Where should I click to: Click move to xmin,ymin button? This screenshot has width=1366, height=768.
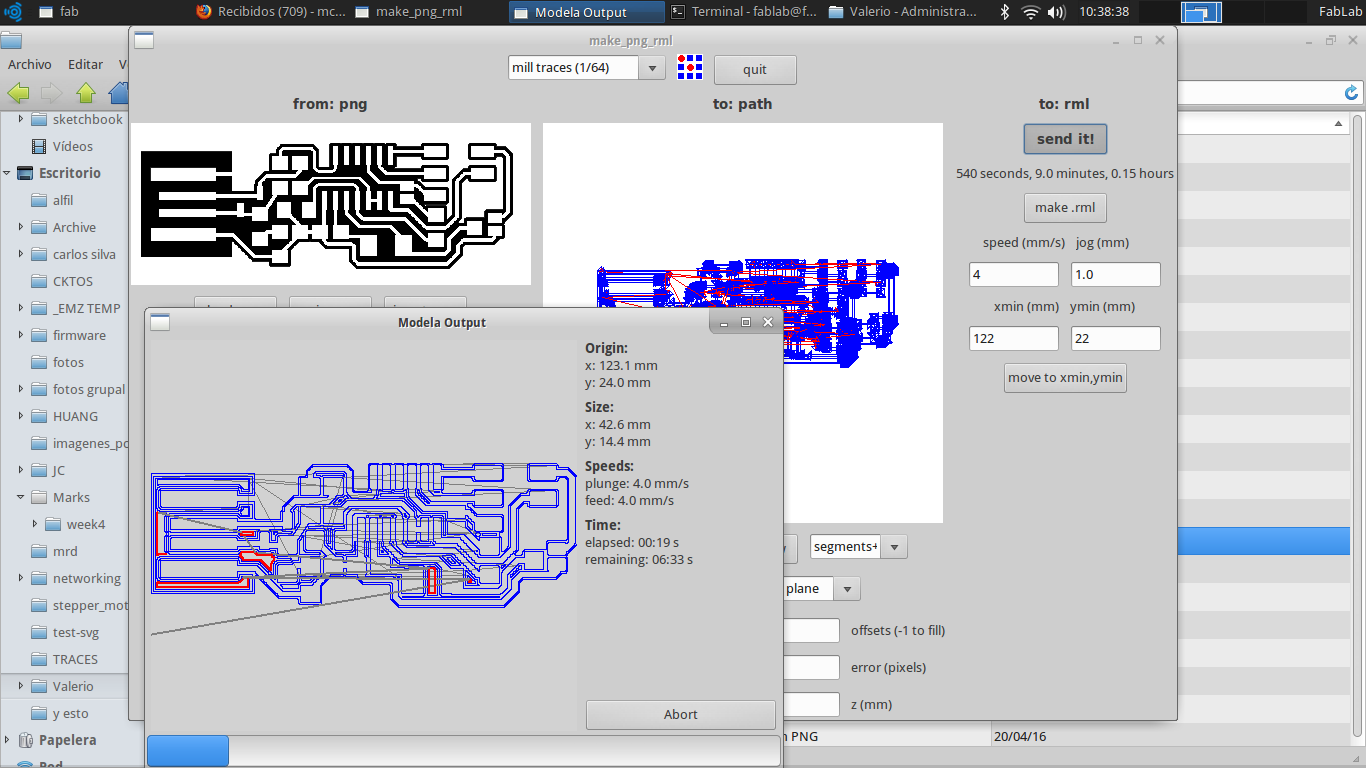click(1065, 378)
